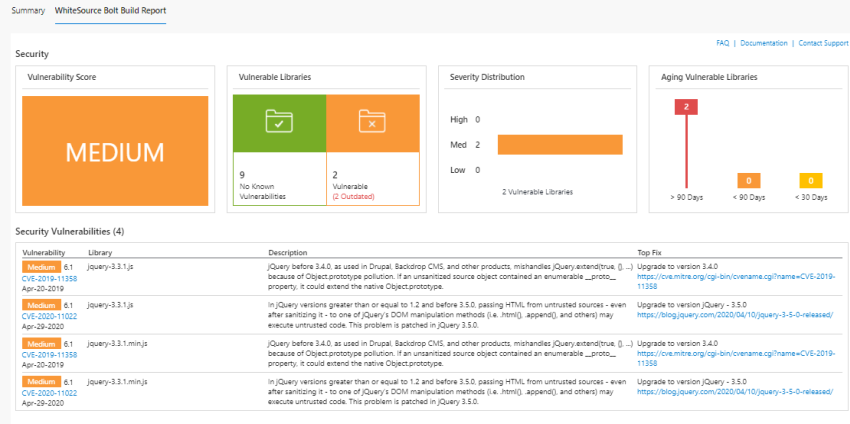Click Apr-20-2019 date in first row

tap(43, 288)
